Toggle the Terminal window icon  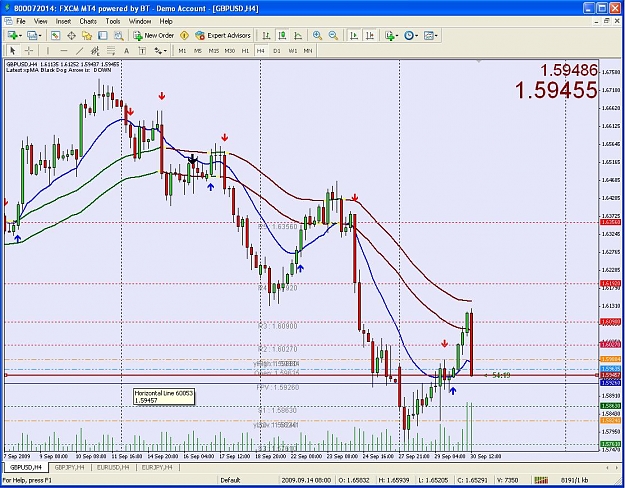pos(103,35)
